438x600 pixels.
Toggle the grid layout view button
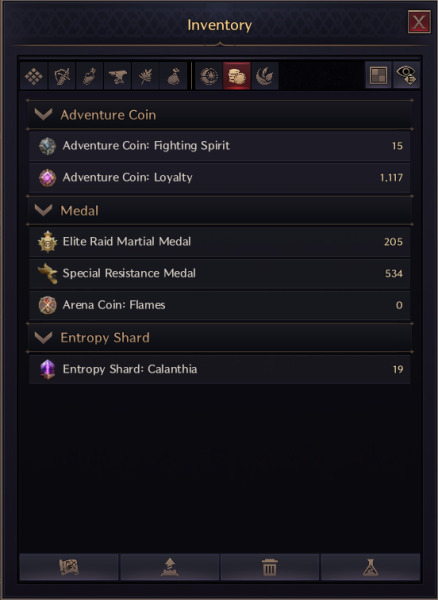click(378, 75)
